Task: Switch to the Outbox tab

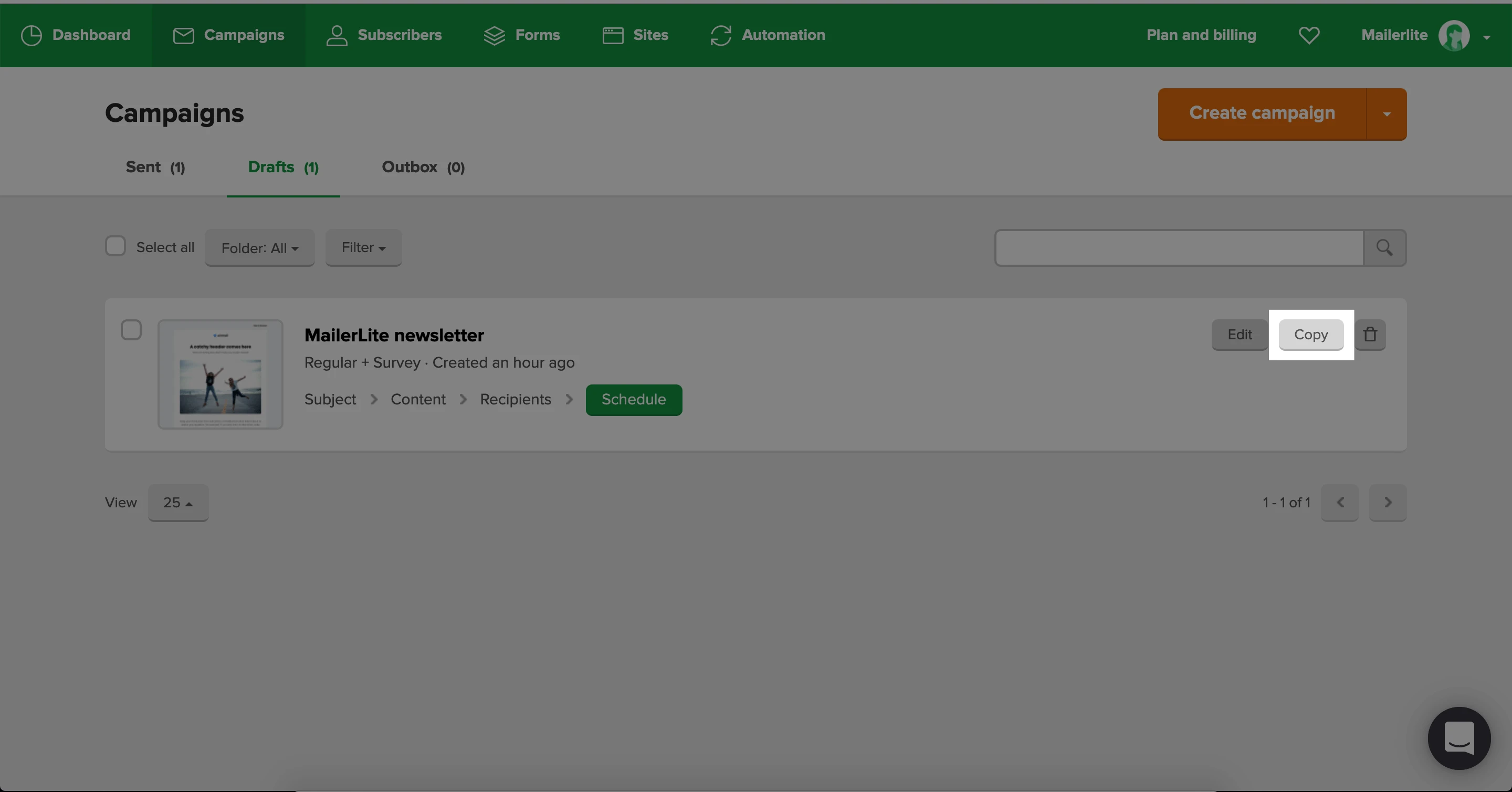Action: 423,168
